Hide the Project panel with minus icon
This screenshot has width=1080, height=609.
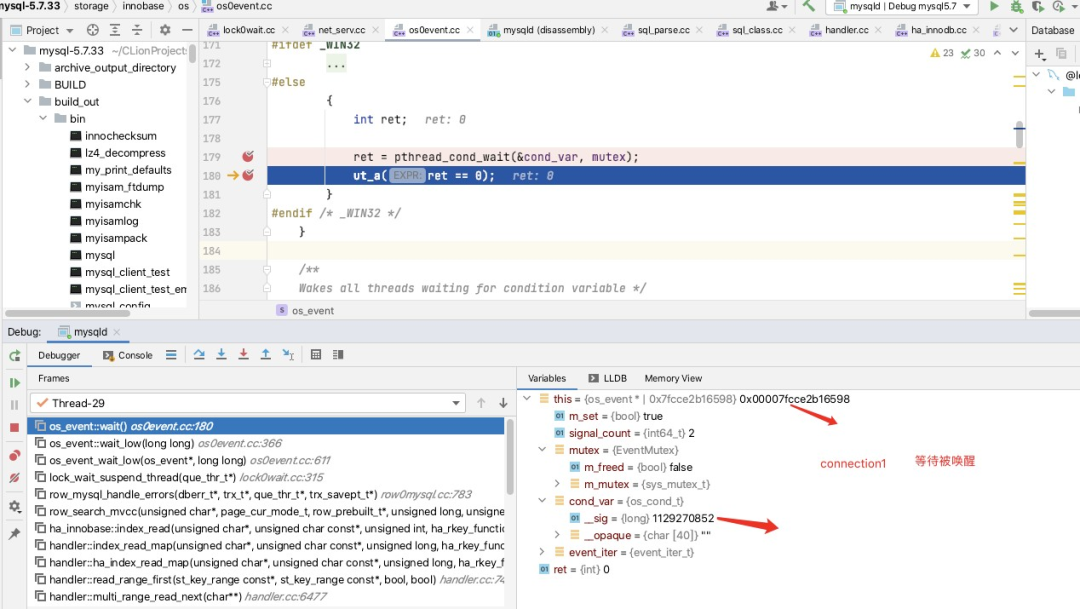187,30
